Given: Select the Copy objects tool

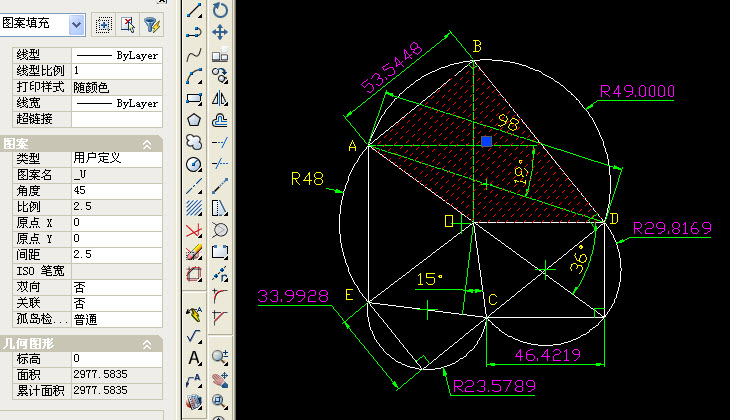Looking at the screenshot, I should click(220, 76).
